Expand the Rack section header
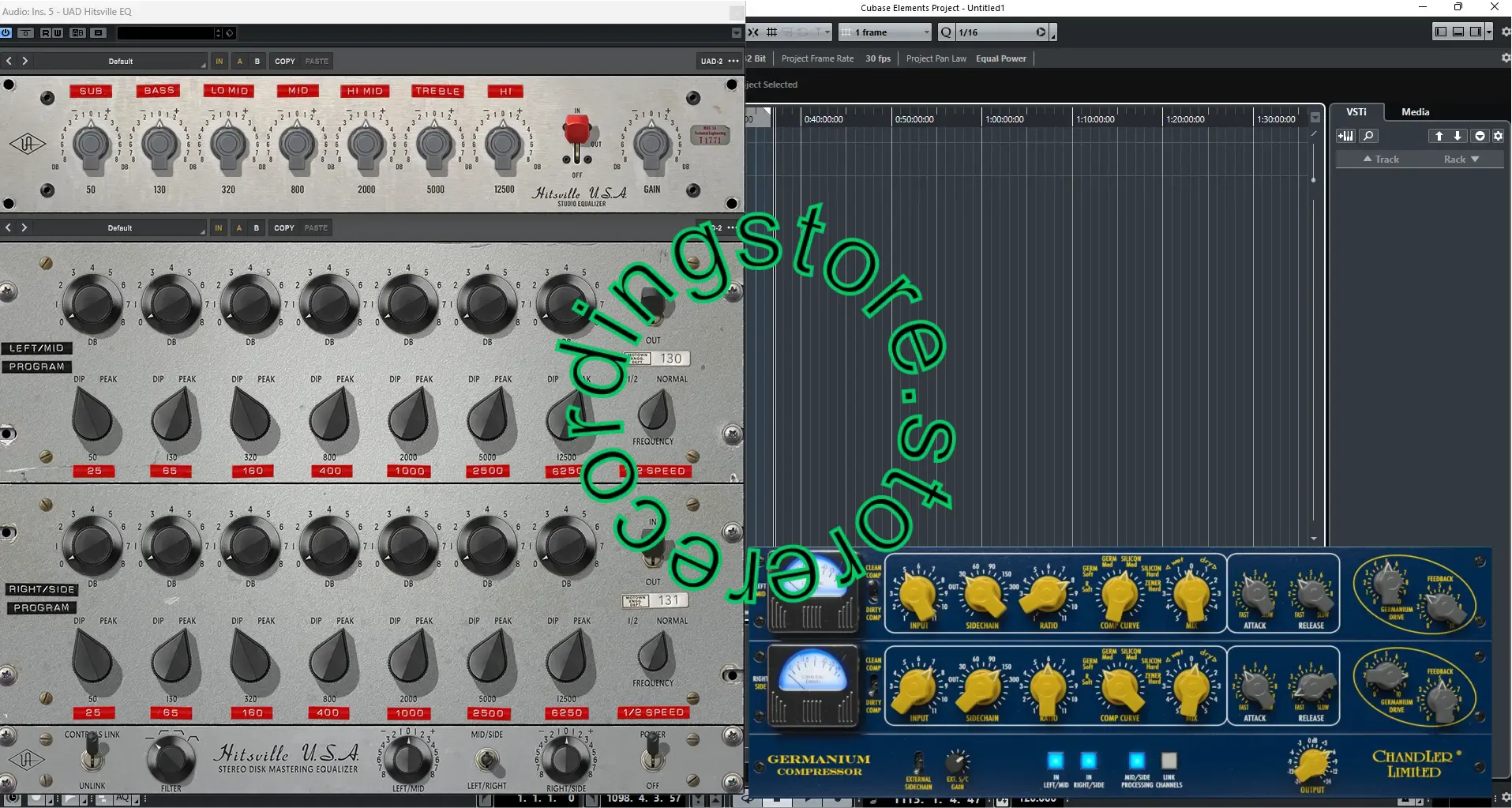This screenshot has height=808, width=1512. pyautogui.click(x=1461, y=160)
